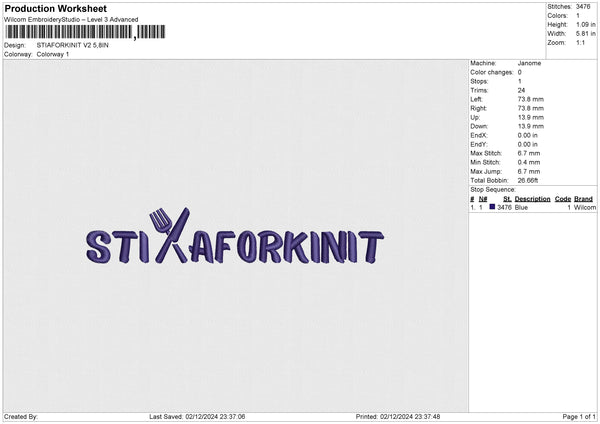The image size is (600, 424).
Task: Click the Machine value Janome
Action: [529, 63]
